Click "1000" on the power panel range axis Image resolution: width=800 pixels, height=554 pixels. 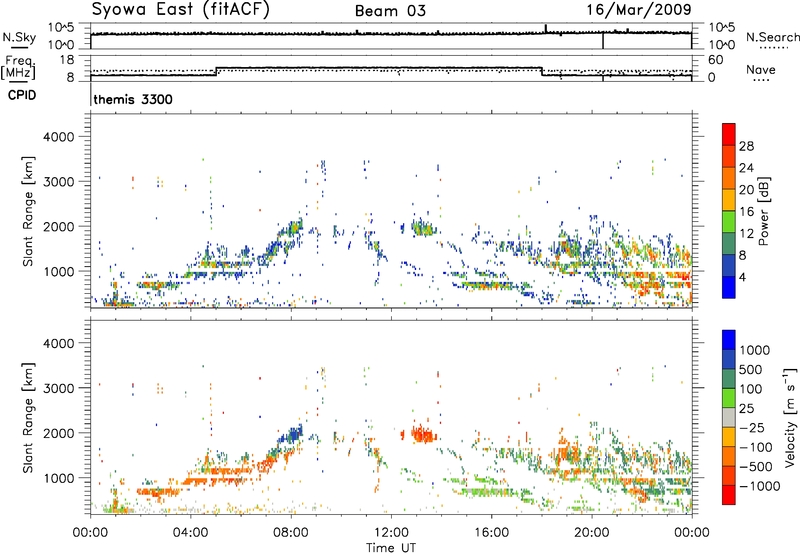pos(59,271)
